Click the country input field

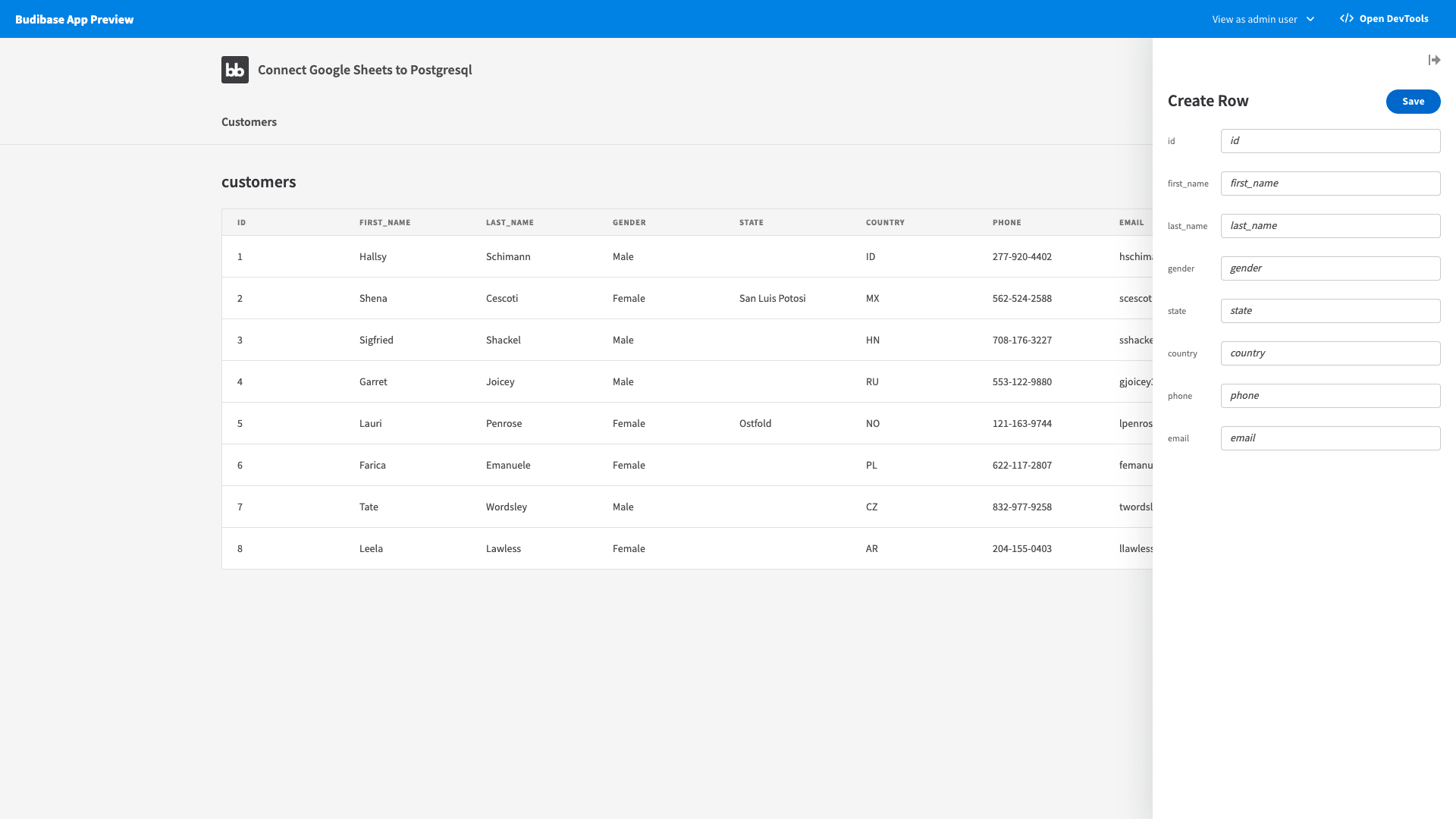click(x=1330, y=353)
